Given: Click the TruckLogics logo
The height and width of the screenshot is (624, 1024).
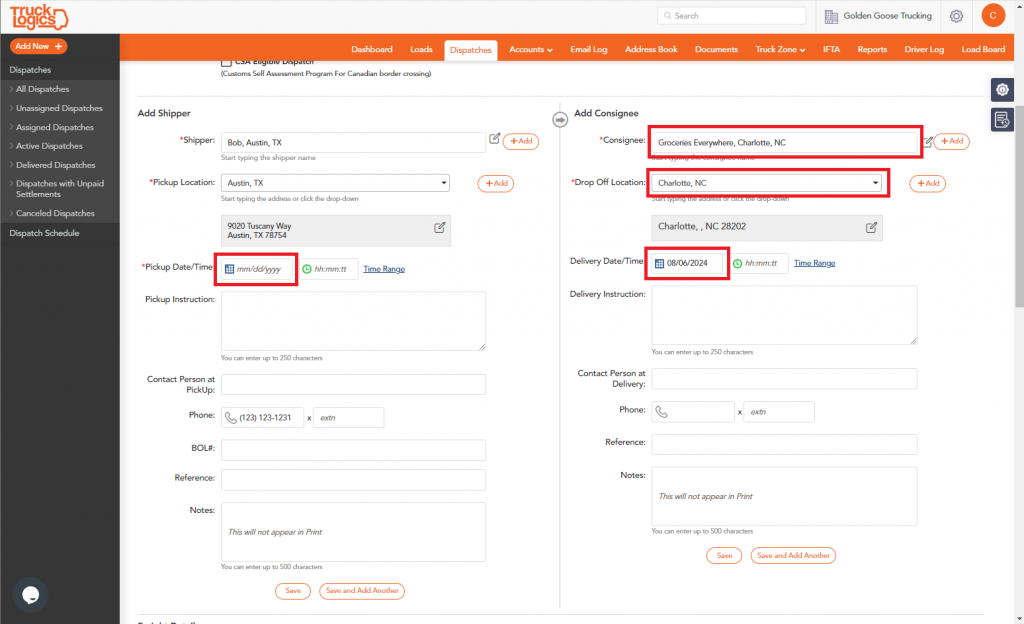Looking at the screenshot, I should pyautogui.click(x=39, y=17).
